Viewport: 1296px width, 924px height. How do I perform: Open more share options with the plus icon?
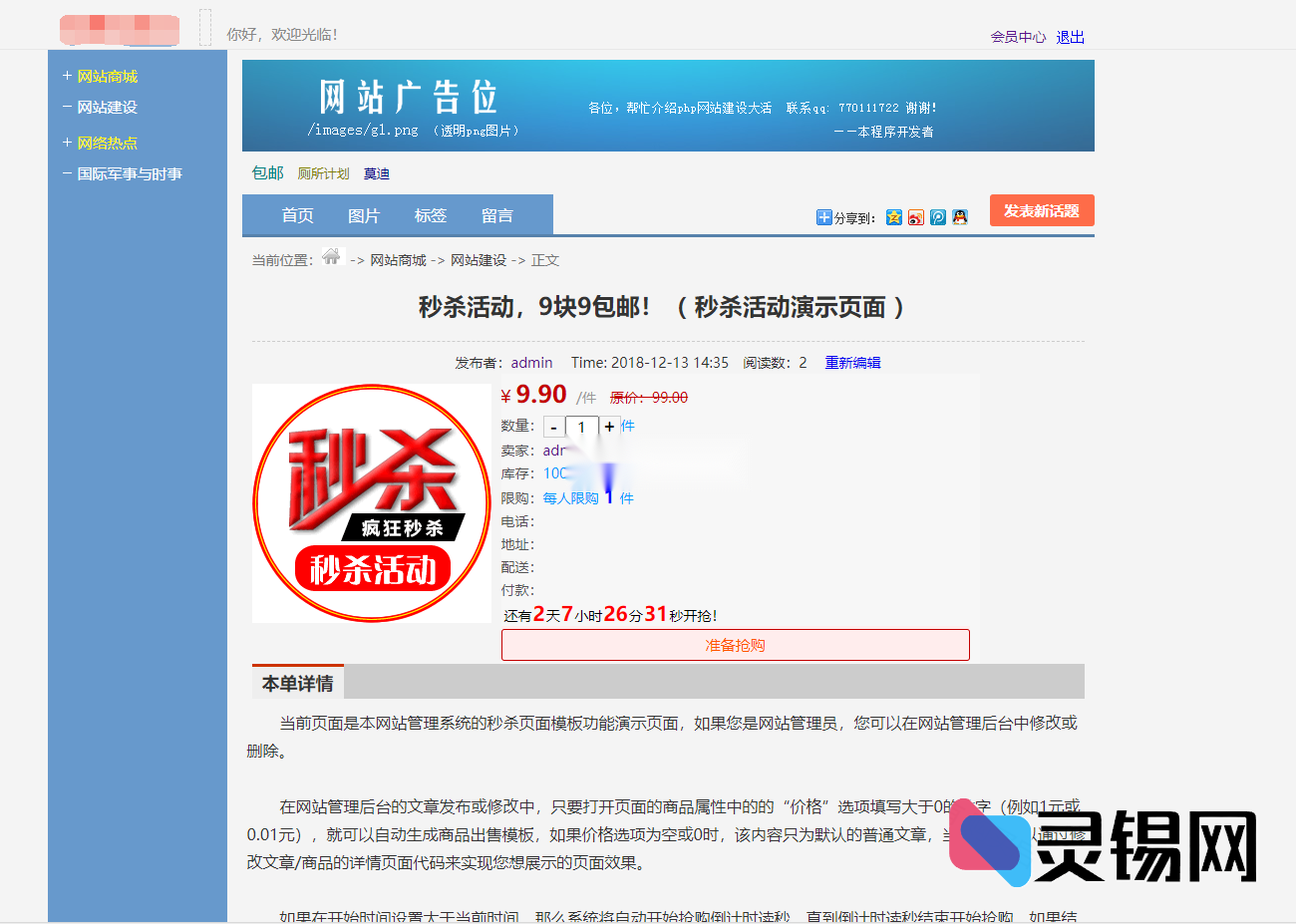[823, 216]
